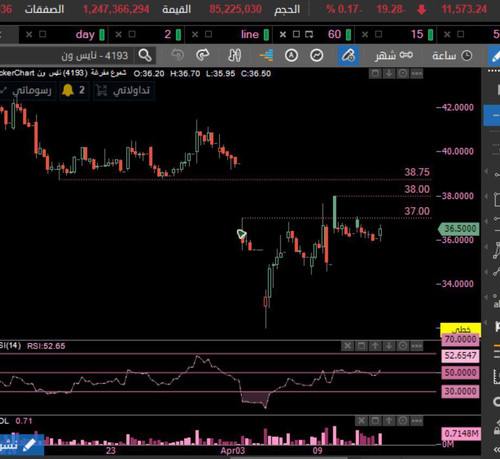Open the indicators candlestick icon in toolbar

[x=234, y=55]
